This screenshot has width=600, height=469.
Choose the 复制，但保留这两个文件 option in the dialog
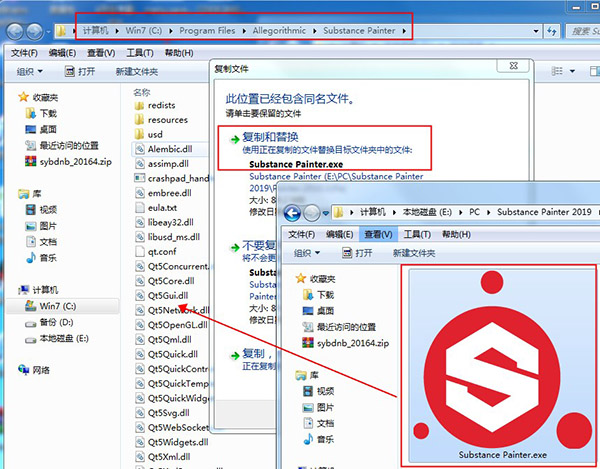point(257,353)
